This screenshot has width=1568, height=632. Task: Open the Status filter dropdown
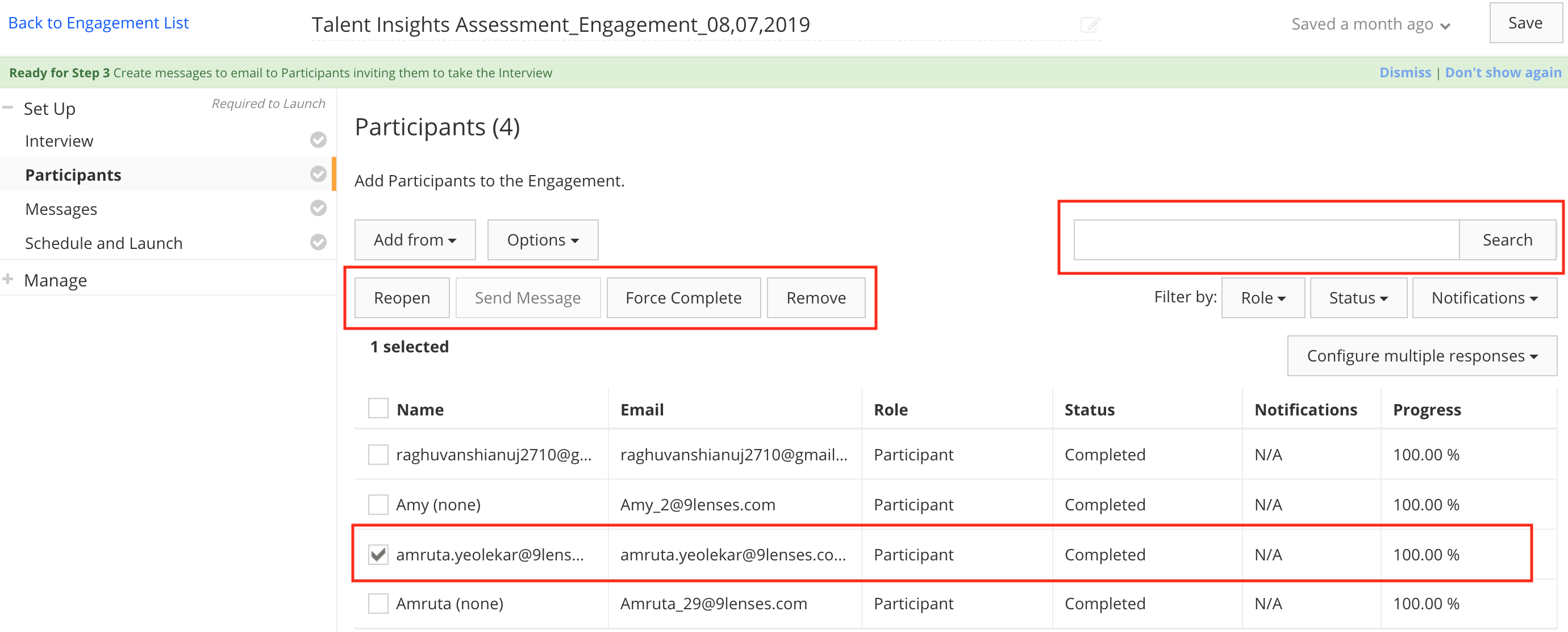coord(1357,298)
